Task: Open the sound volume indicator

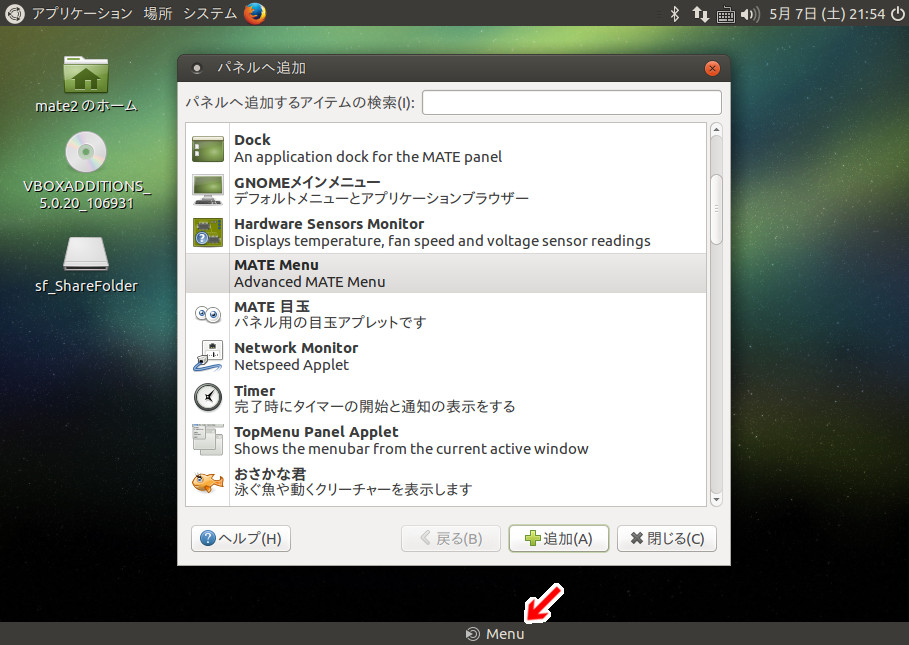Action: (750, 14)
